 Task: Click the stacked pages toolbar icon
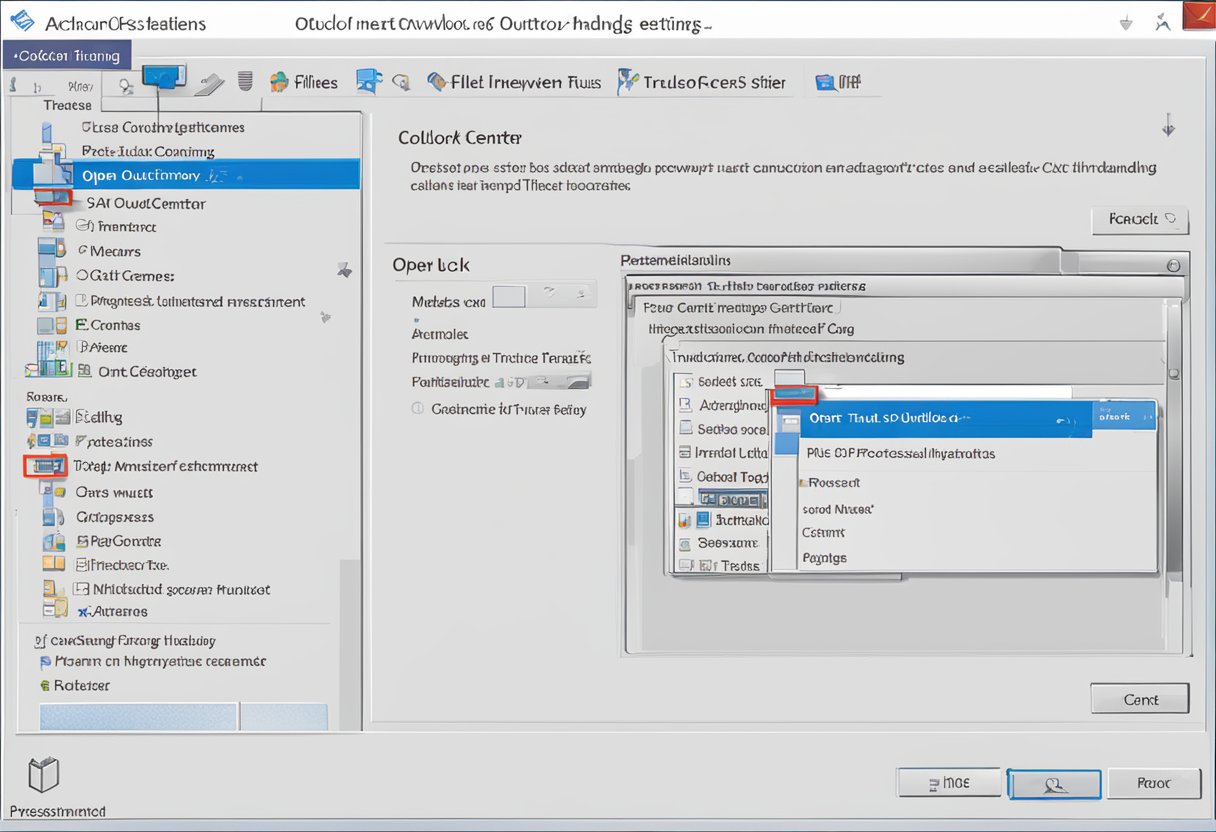point(245,81)
